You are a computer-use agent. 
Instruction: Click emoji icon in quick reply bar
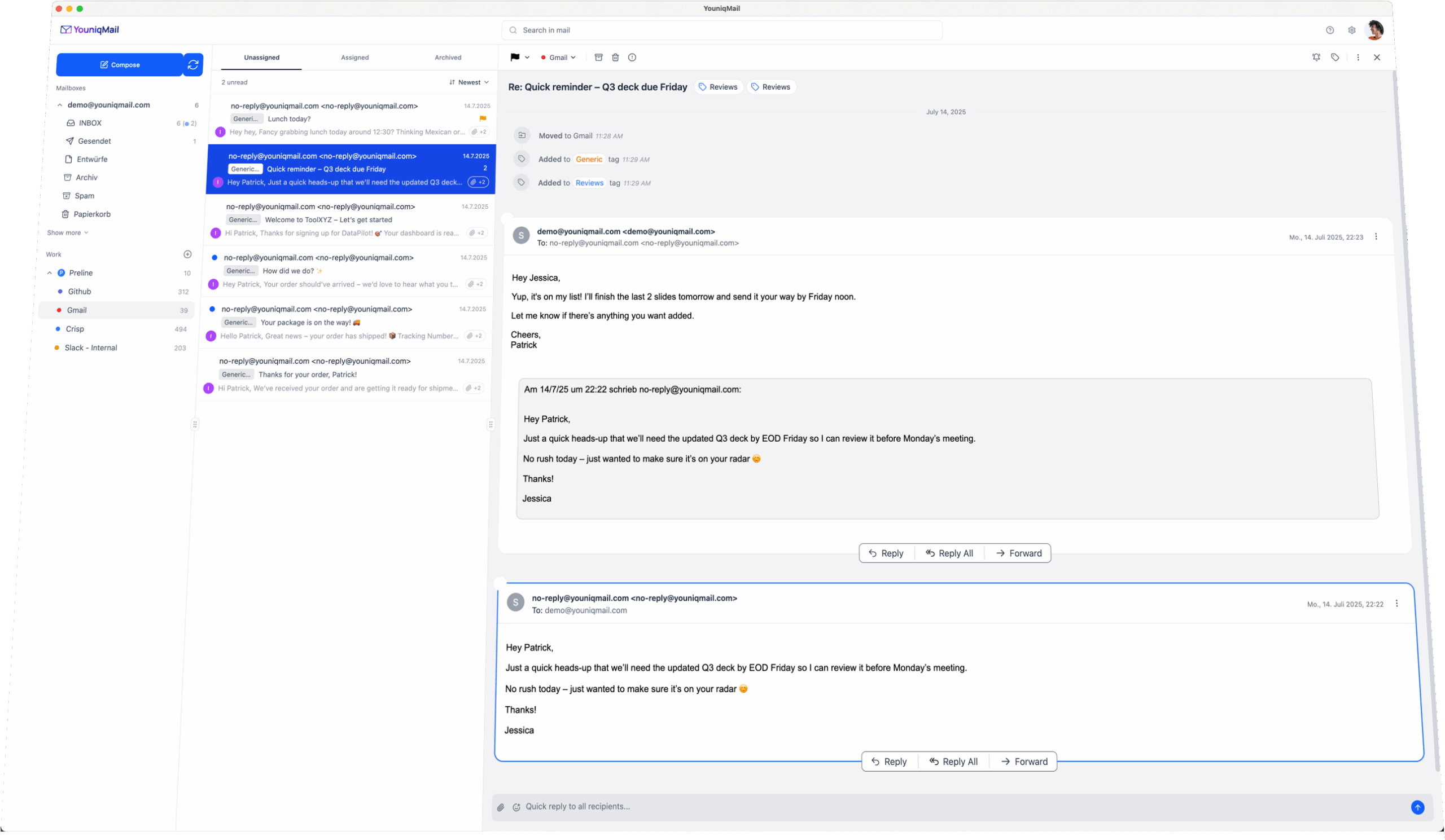(516, 807)
